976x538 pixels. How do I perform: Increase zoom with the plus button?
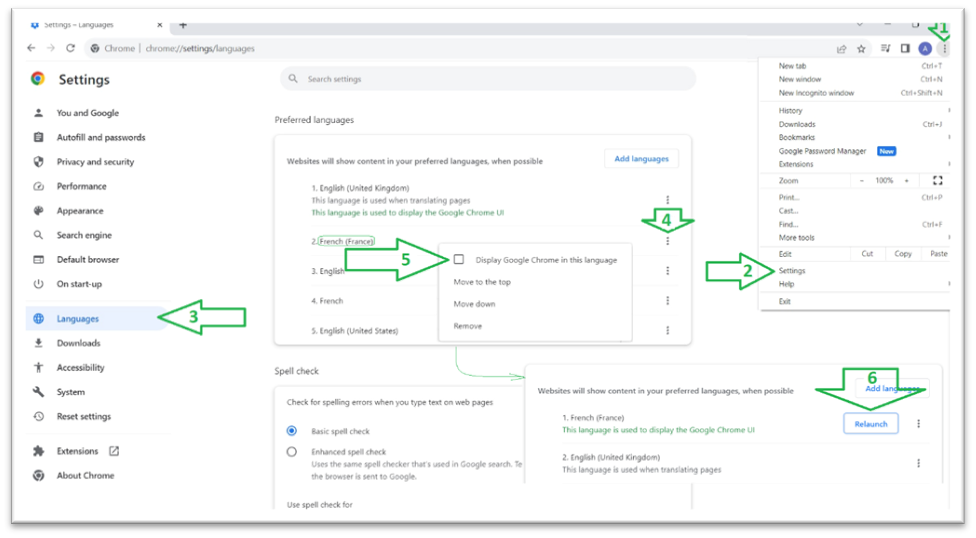(906, 181)
